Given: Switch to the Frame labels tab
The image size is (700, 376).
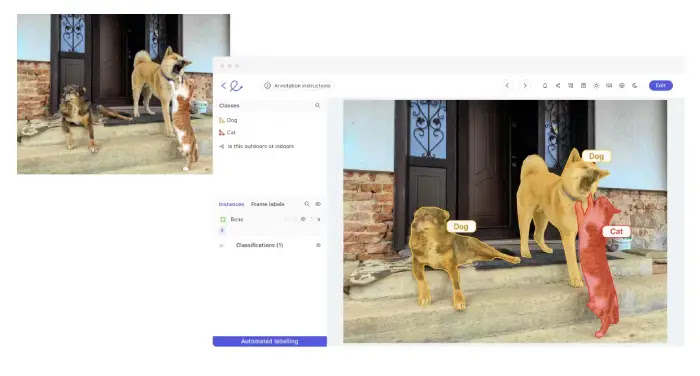Looking at the screenshot, I should 267,204.
